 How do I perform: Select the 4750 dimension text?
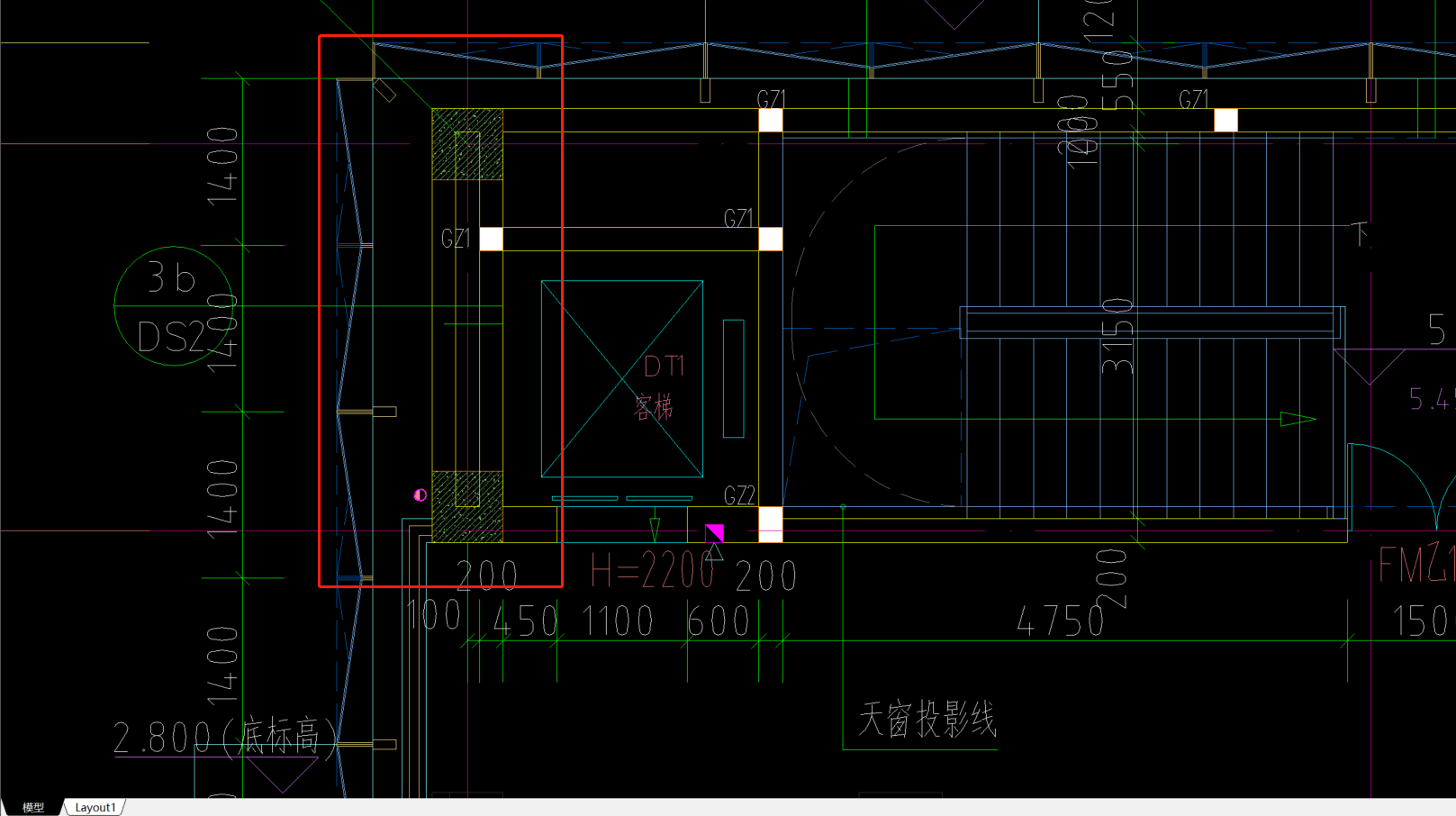click(1061, 621)
